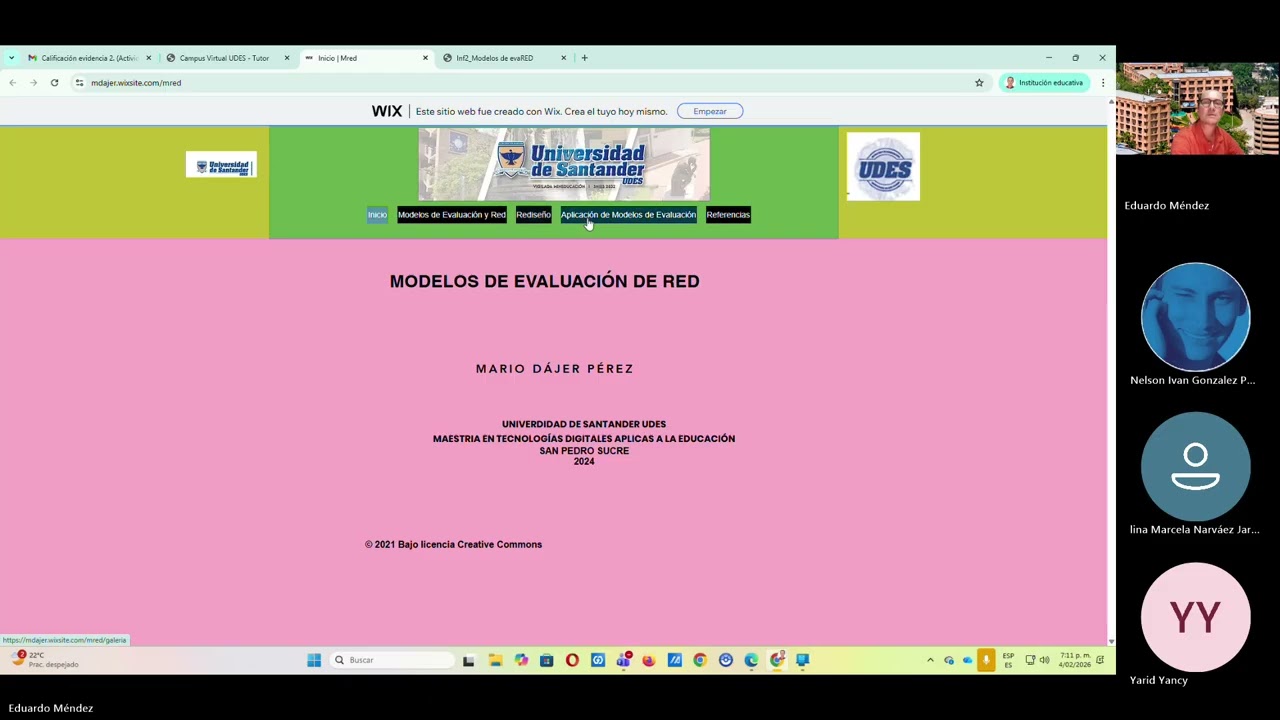Go back in the browser
Image resolution: width=1280 pixels, height=720 pixels.
(x=12, y=83)
